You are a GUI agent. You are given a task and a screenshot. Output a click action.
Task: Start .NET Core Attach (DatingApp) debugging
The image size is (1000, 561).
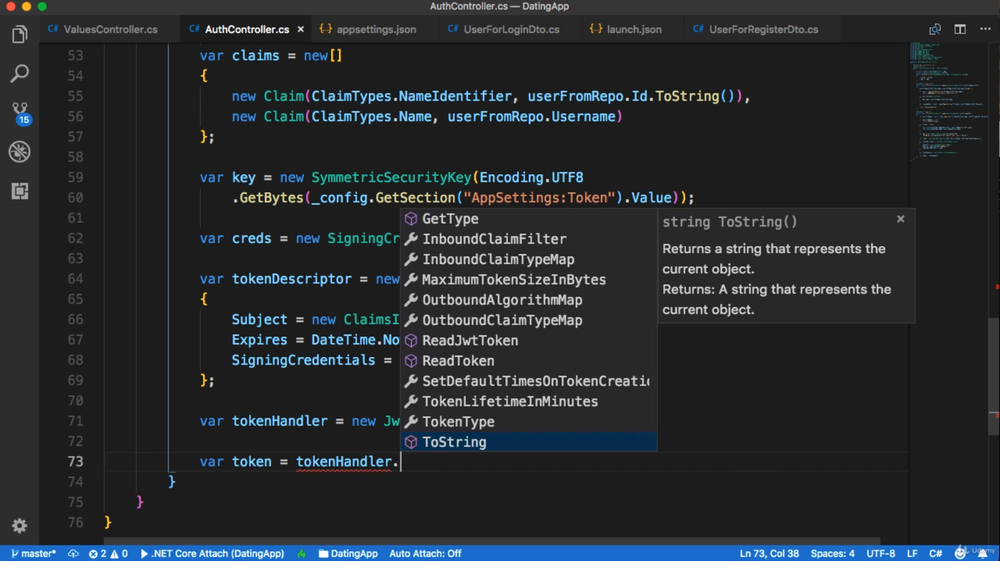coord(212,553)
